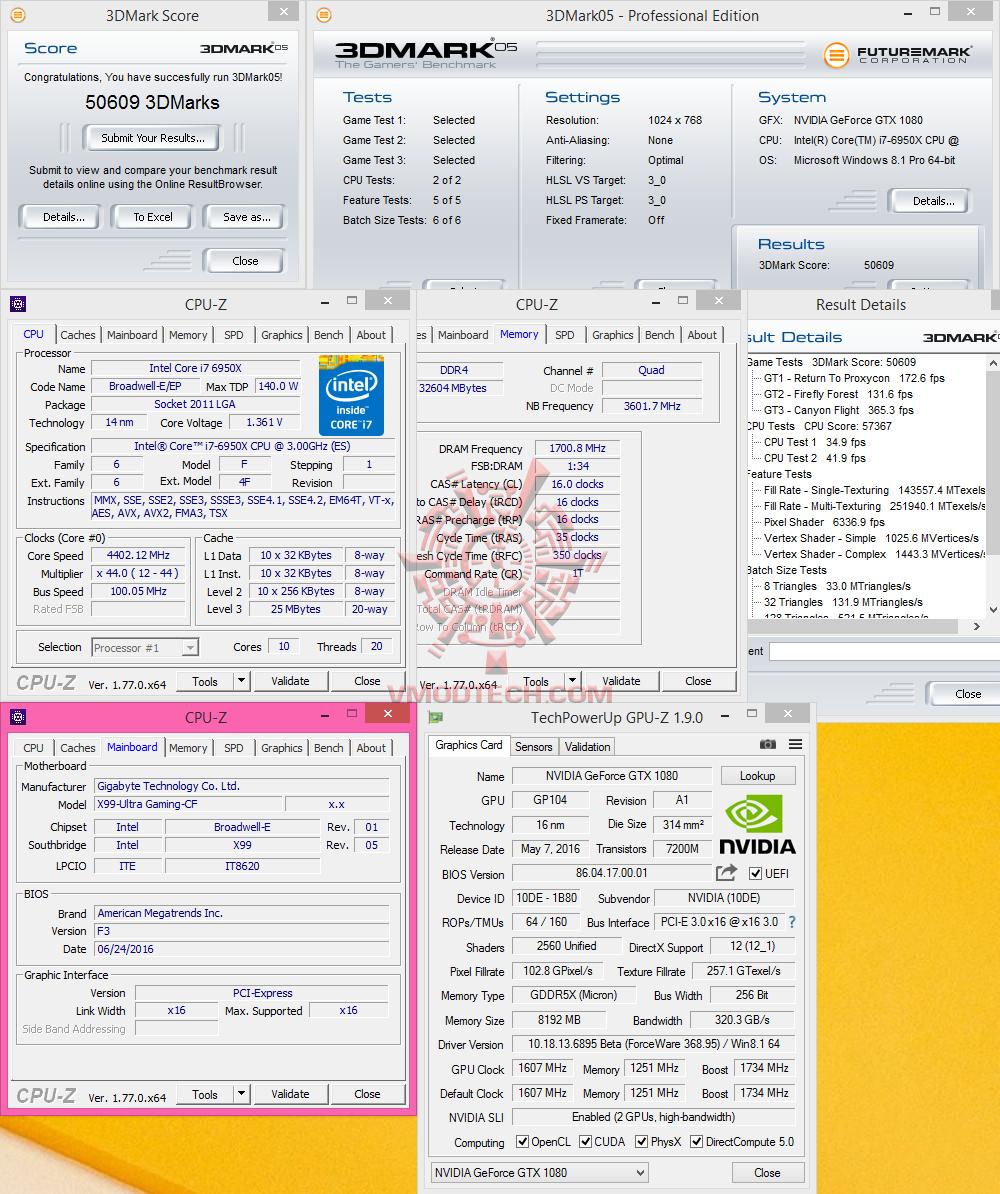
Task: Click the Intel Core i7 badge in CPU-Z
Action: [x=351, y=395]
